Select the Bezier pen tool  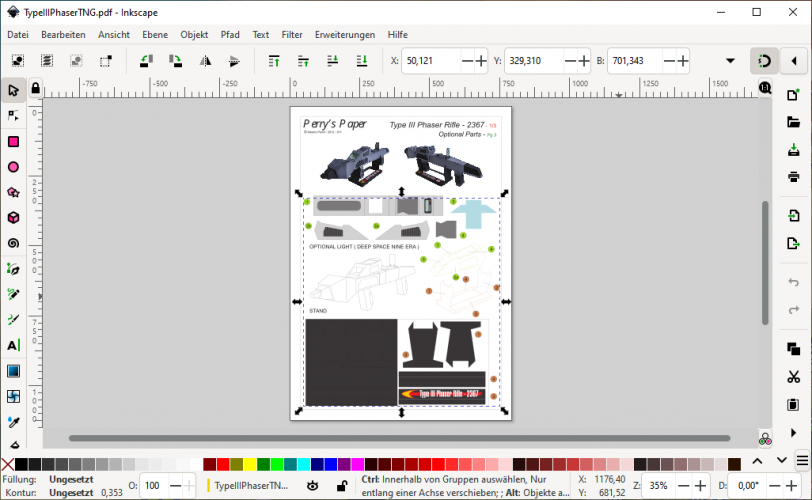pos(13,269)
